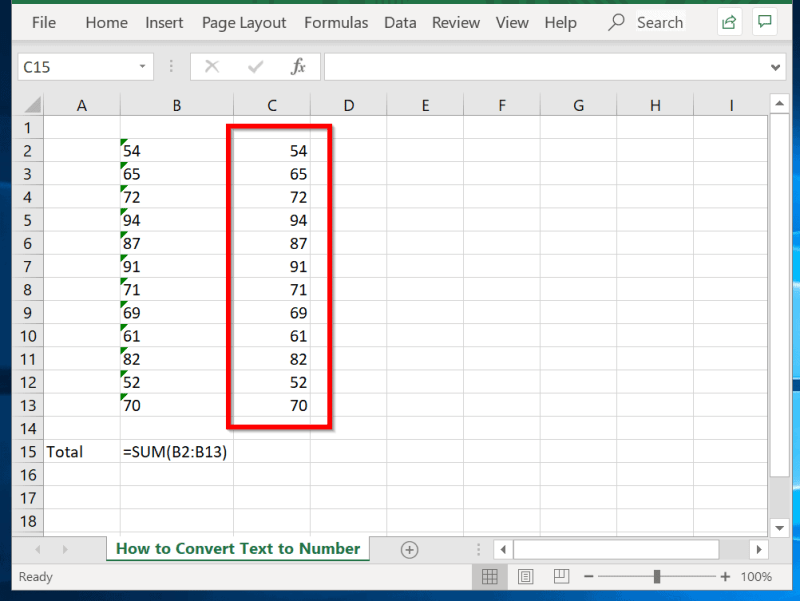Add a new sheet with the plus button
800x601 pixels.
(410, 549)
